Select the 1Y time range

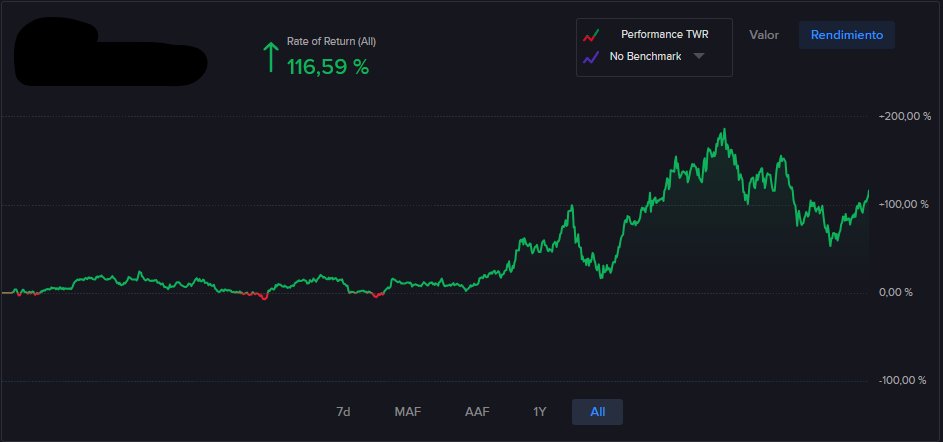pyautogui.click(x=539, y=412)
